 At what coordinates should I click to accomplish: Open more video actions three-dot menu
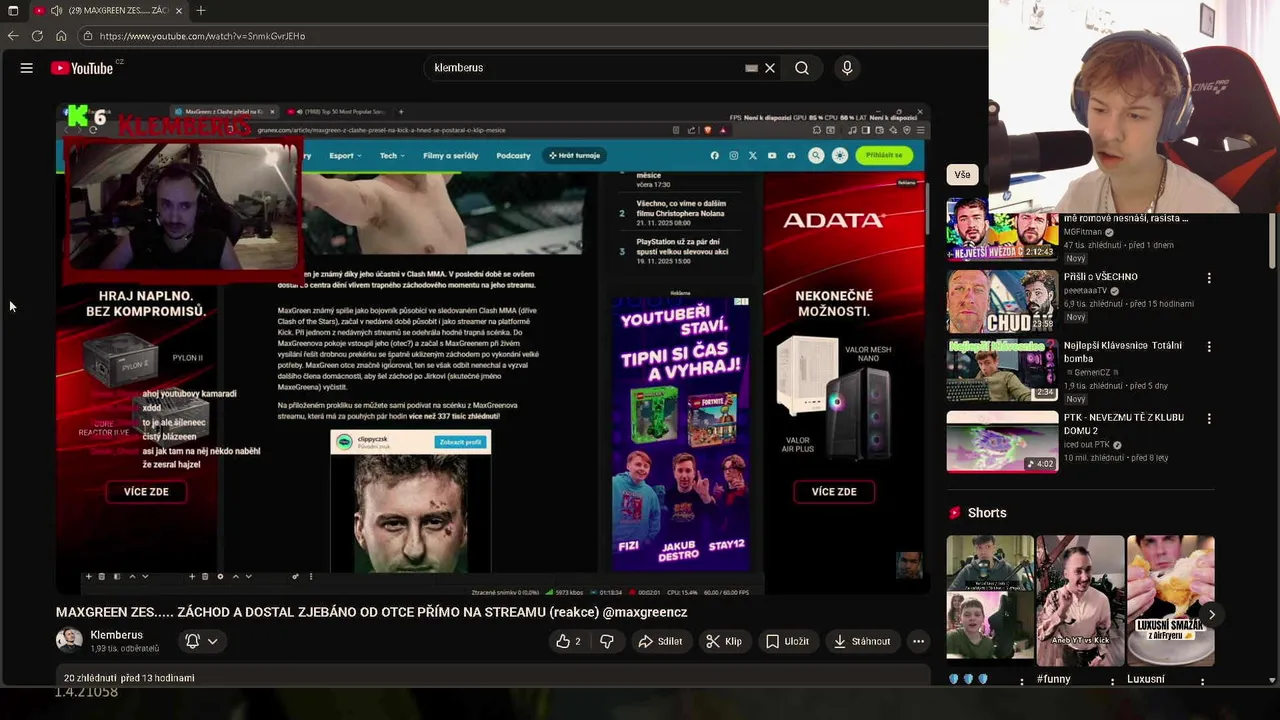point(918,641)
